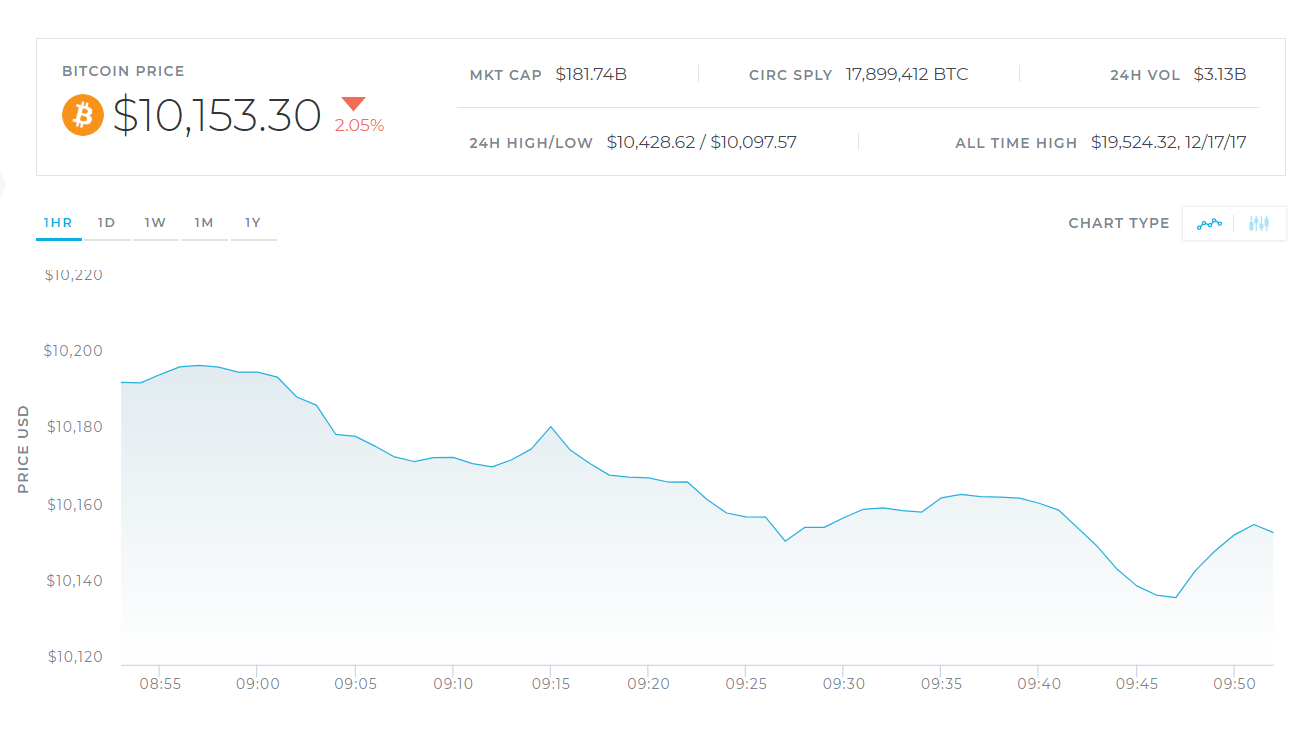Viewport: 1308px width, 734px height.
Task: Click the orange Bitcoin logo icon
Action: (83, 116)
